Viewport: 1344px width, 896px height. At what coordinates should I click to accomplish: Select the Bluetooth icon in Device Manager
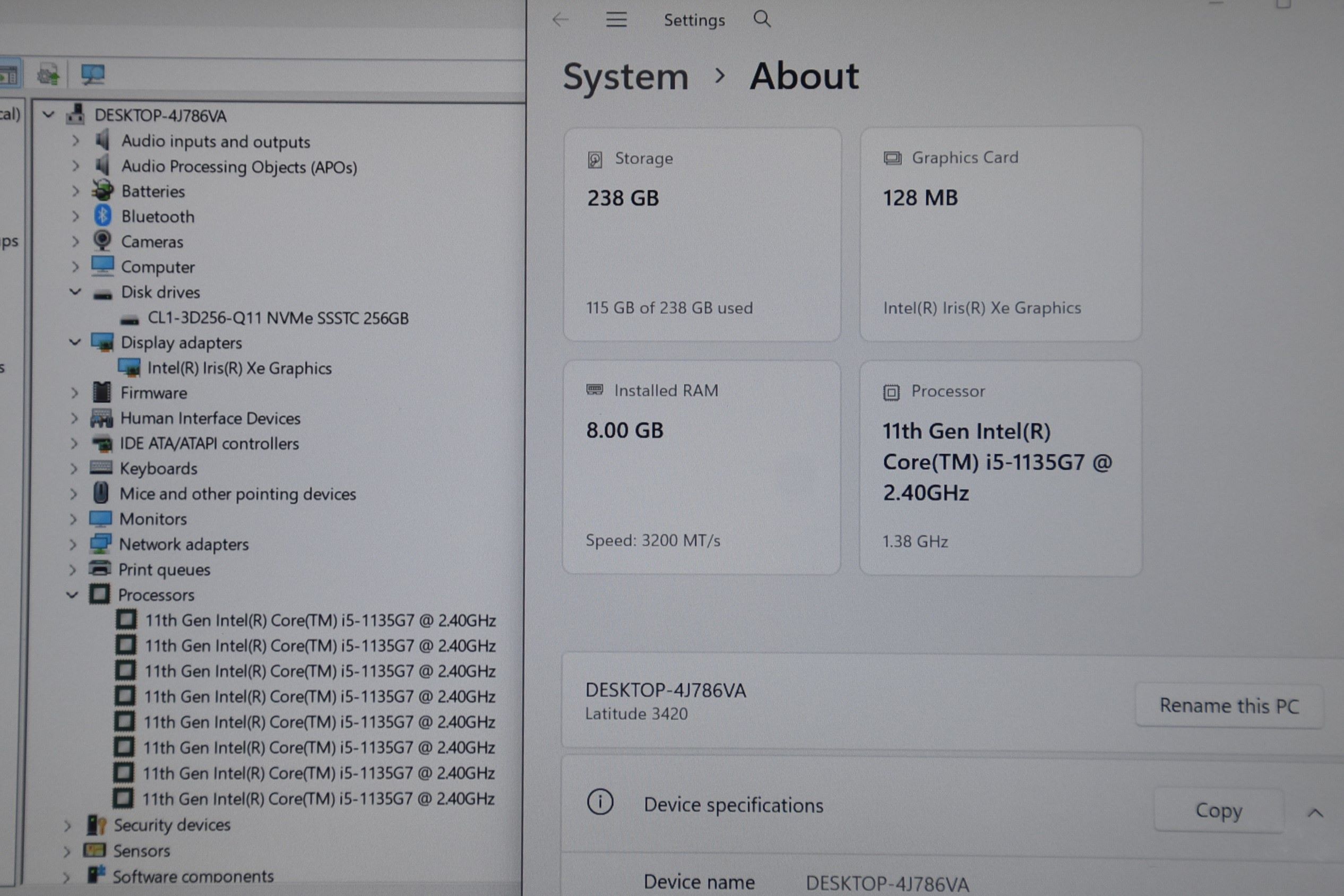pyautogui.click(x=103, y=216)
